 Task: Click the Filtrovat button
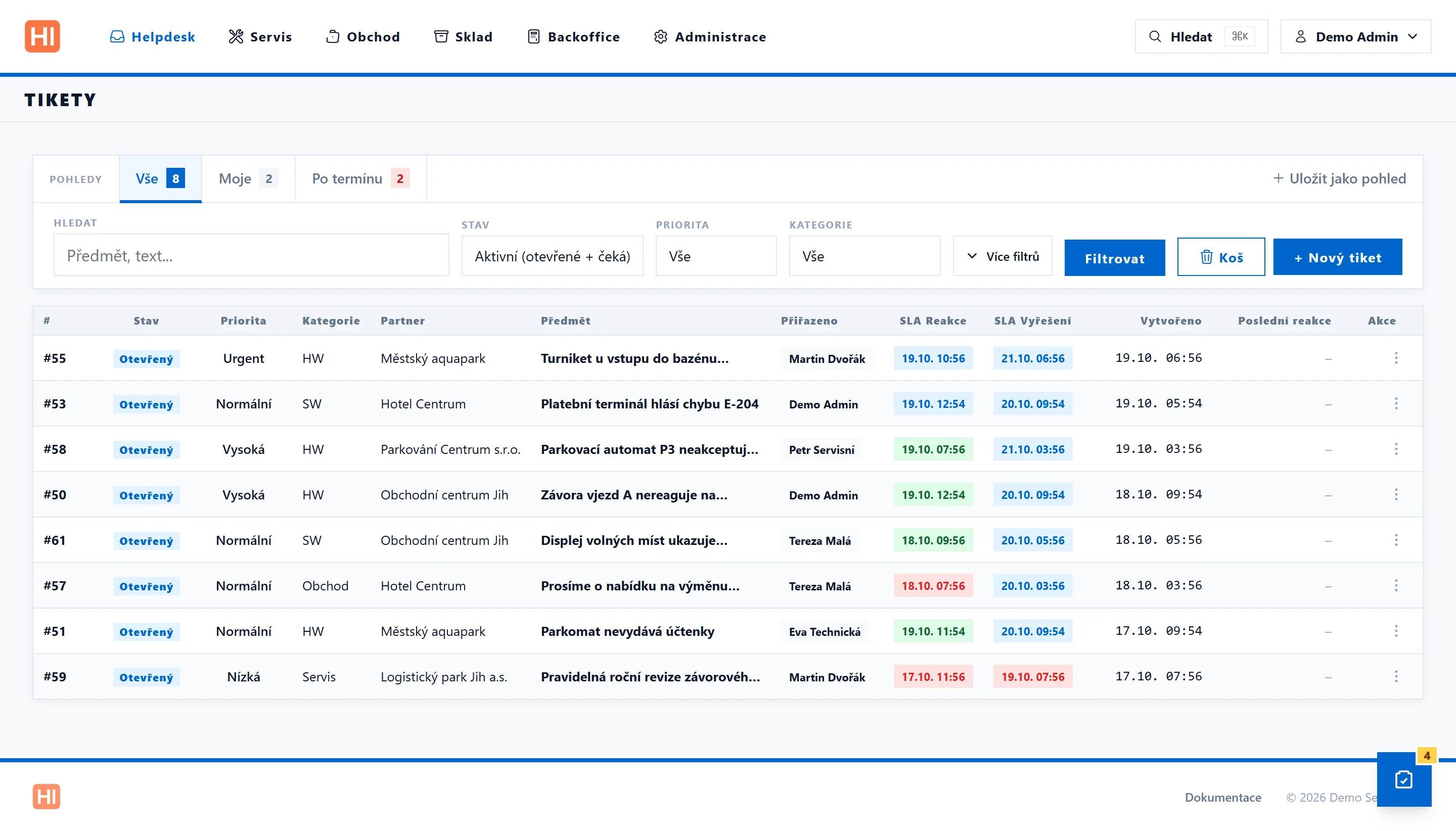point(1114,258)
